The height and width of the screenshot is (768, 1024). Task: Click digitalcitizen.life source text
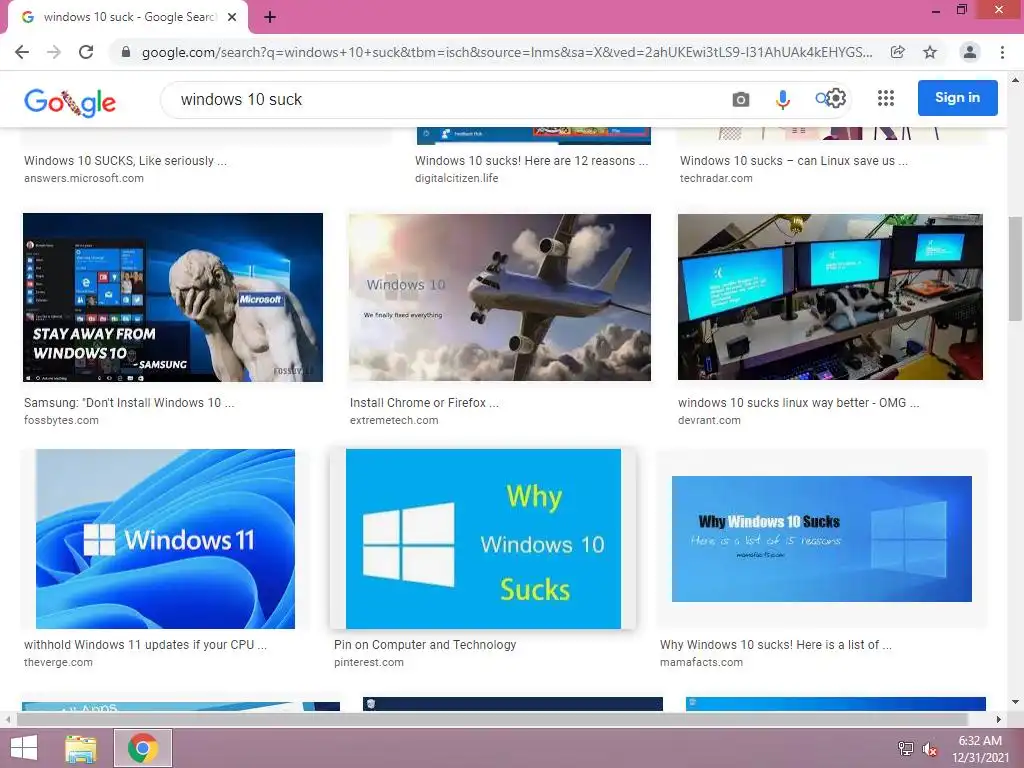456,178
